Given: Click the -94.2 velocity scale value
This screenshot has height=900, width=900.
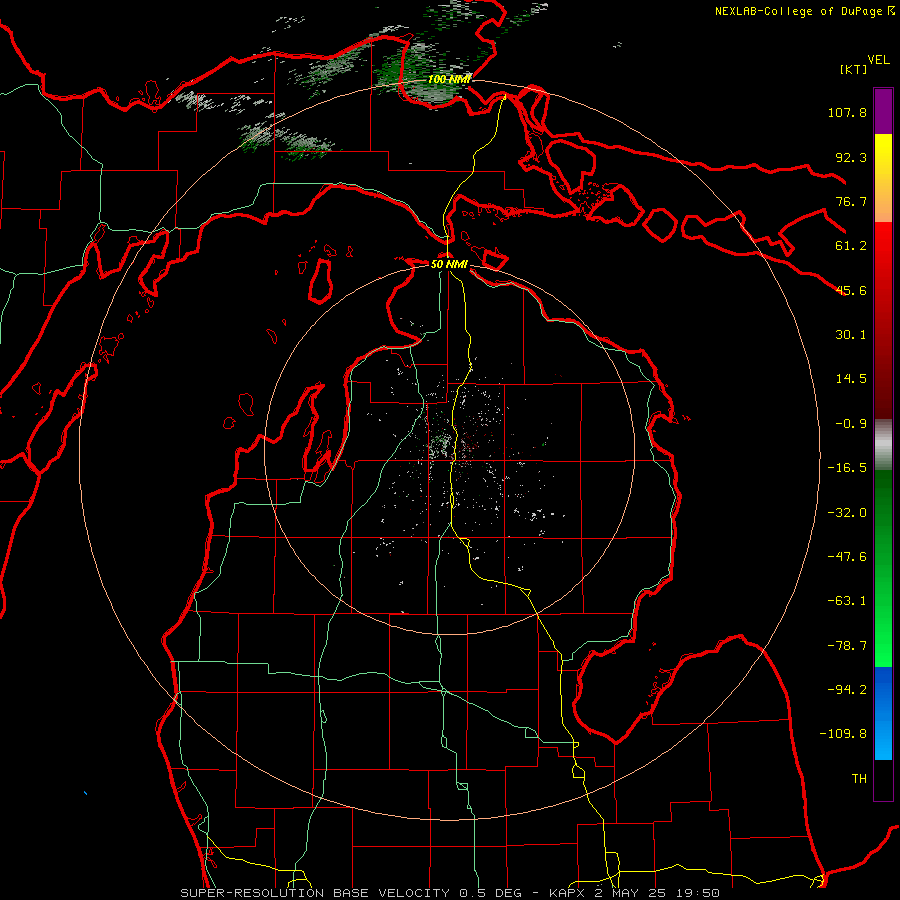Looking at the screenshot, I should point(847,690).
